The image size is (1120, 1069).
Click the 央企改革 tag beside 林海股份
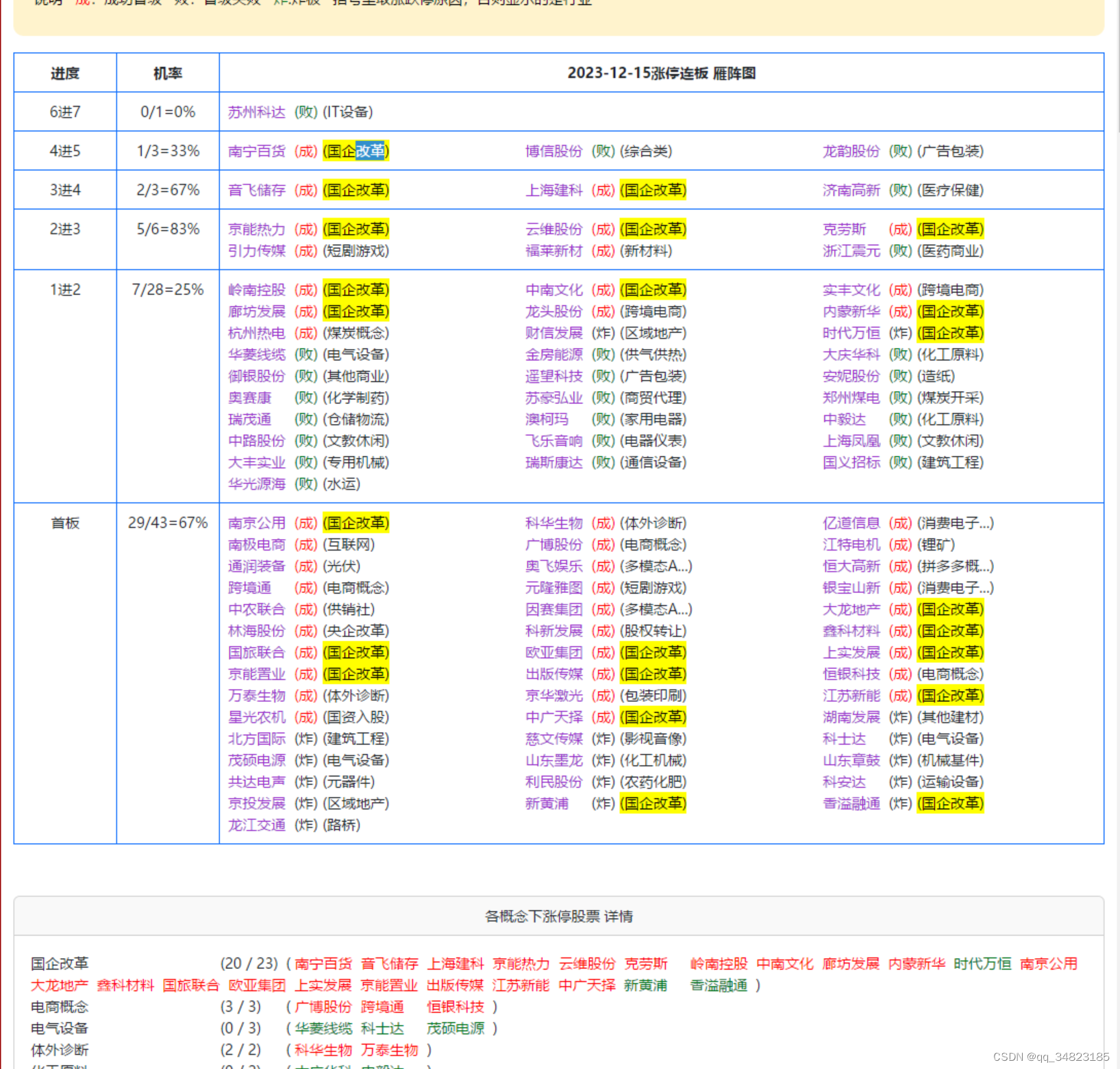click(x=356, y=631)
